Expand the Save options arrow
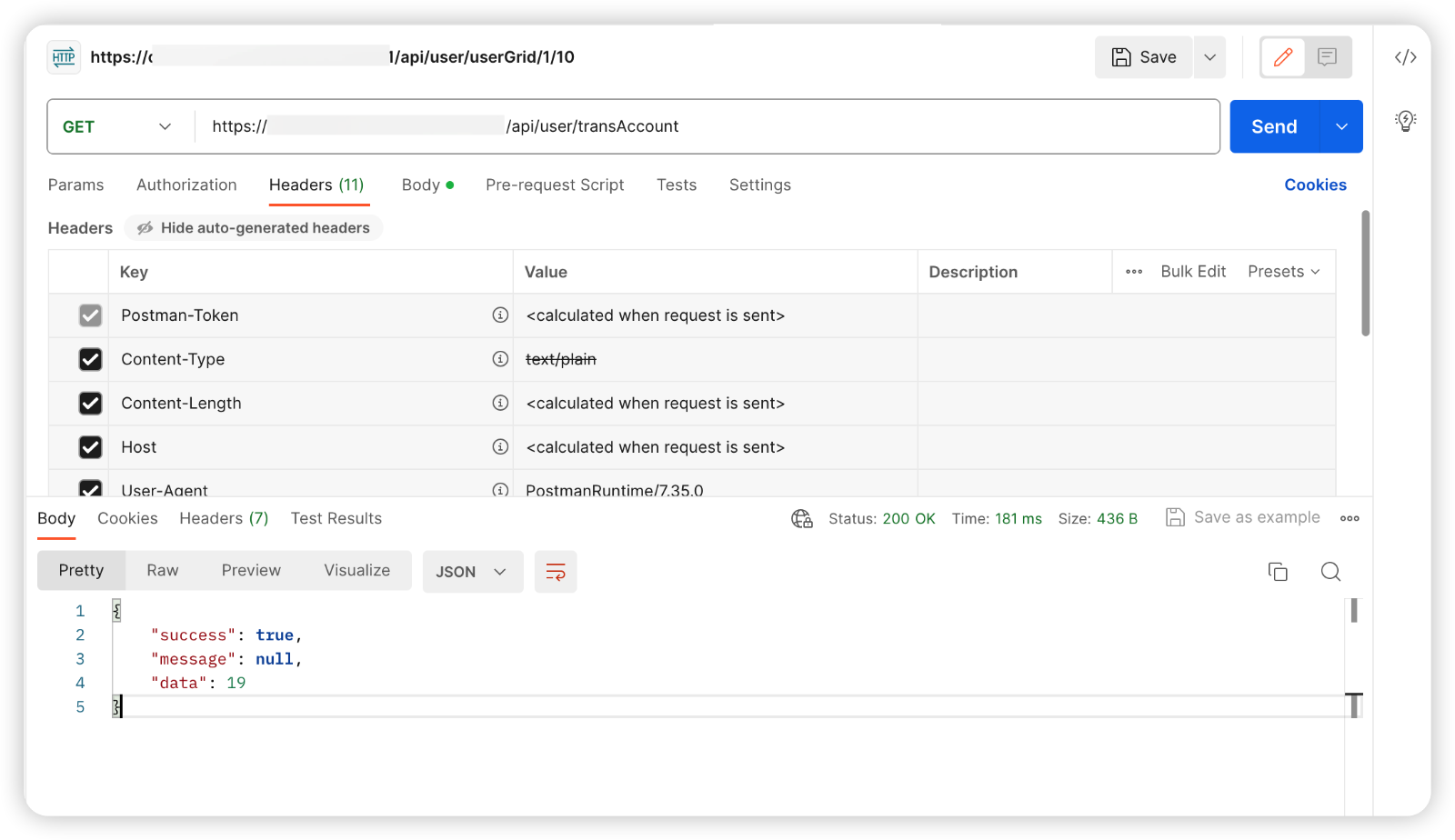This screenshot has width=1455, height=840. tap(1209, 57)
